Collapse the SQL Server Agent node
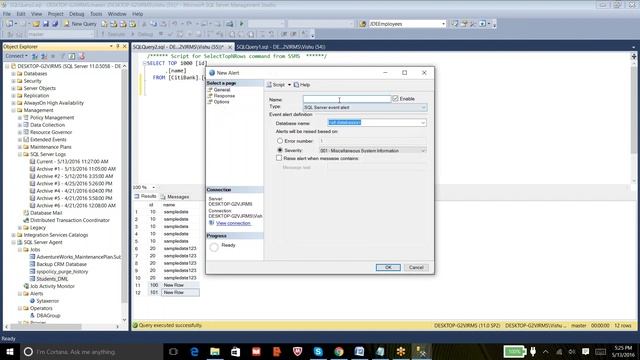 tap(13, 242)
